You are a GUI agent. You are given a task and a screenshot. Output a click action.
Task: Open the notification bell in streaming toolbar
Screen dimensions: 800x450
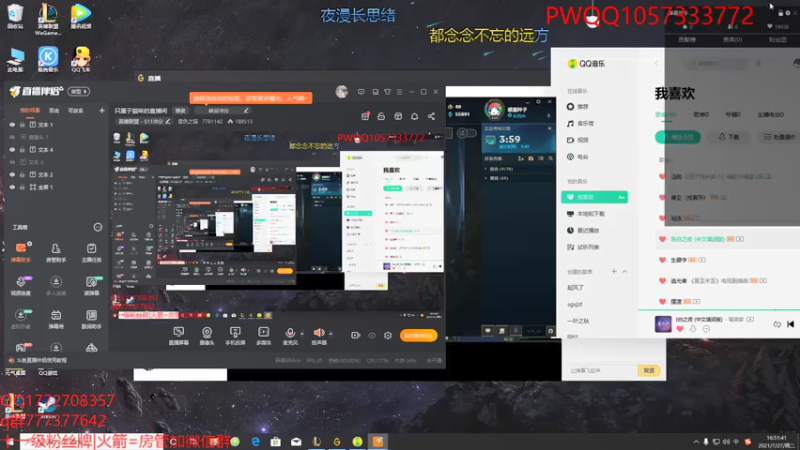[414, 116]
